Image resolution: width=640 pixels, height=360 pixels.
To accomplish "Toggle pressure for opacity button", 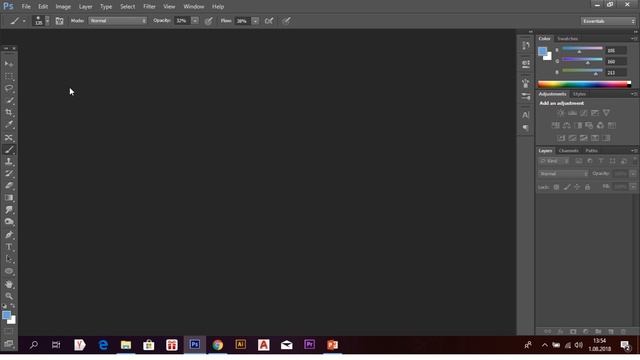I will click(209, 21).
